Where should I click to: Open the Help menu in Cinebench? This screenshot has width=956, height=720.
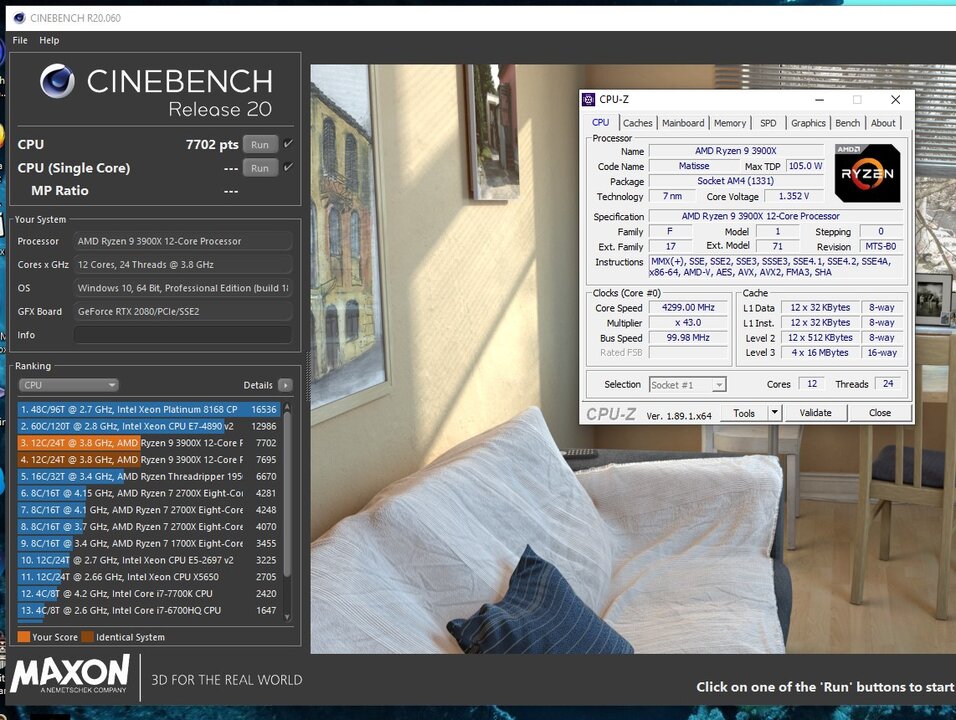(49, 40)
